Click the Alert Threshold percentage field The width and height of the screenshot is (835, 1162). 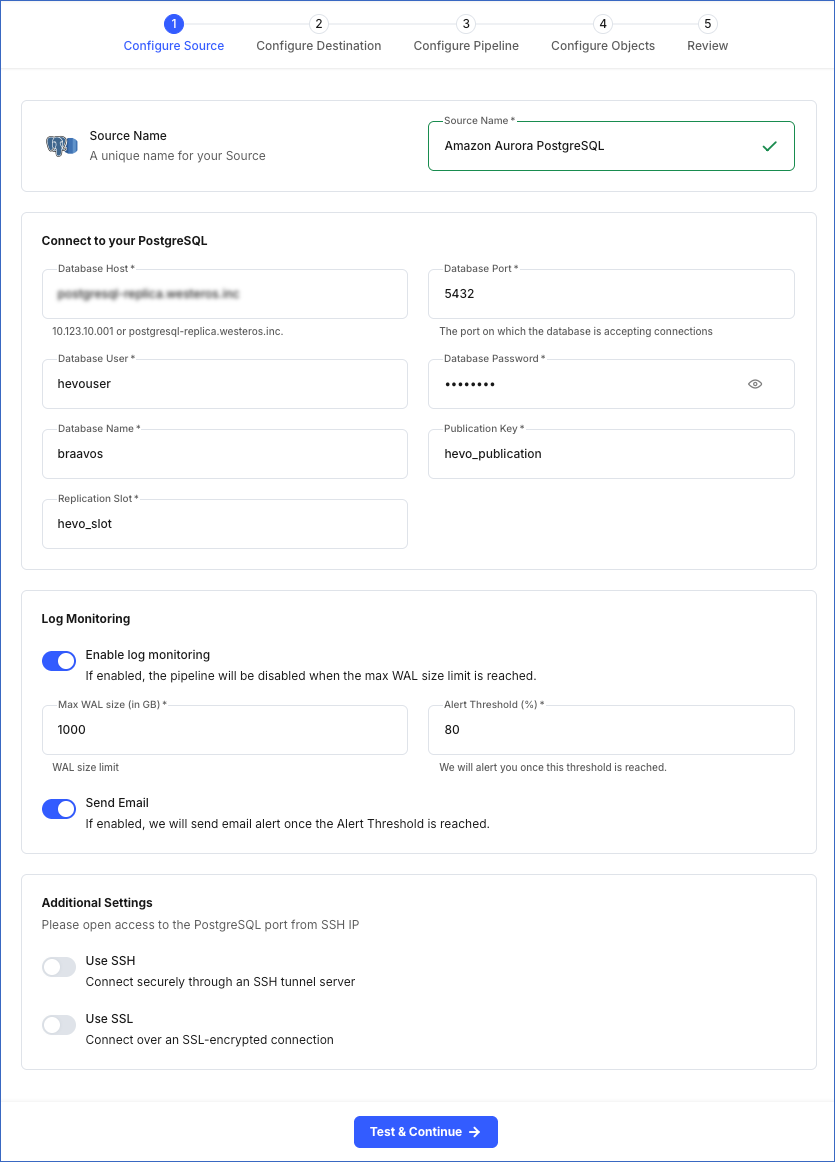click(611, 729)
